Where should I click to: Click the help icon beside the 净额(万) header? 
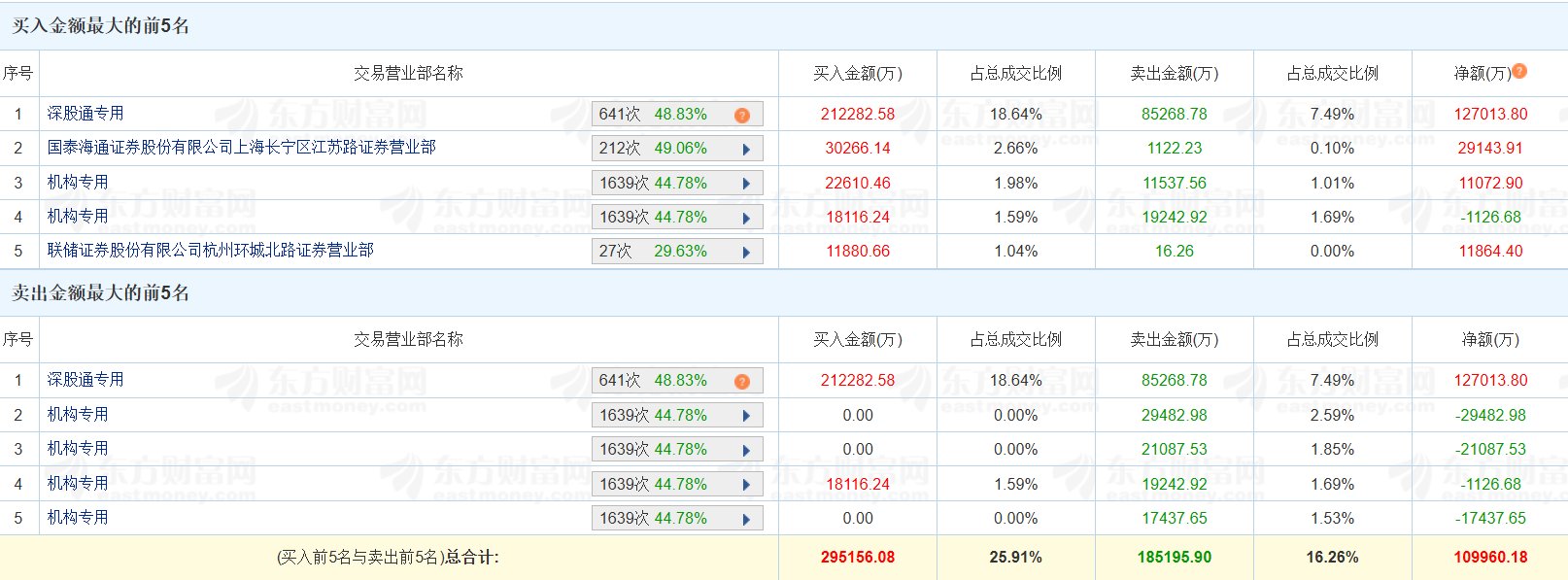click(1519, 71)
